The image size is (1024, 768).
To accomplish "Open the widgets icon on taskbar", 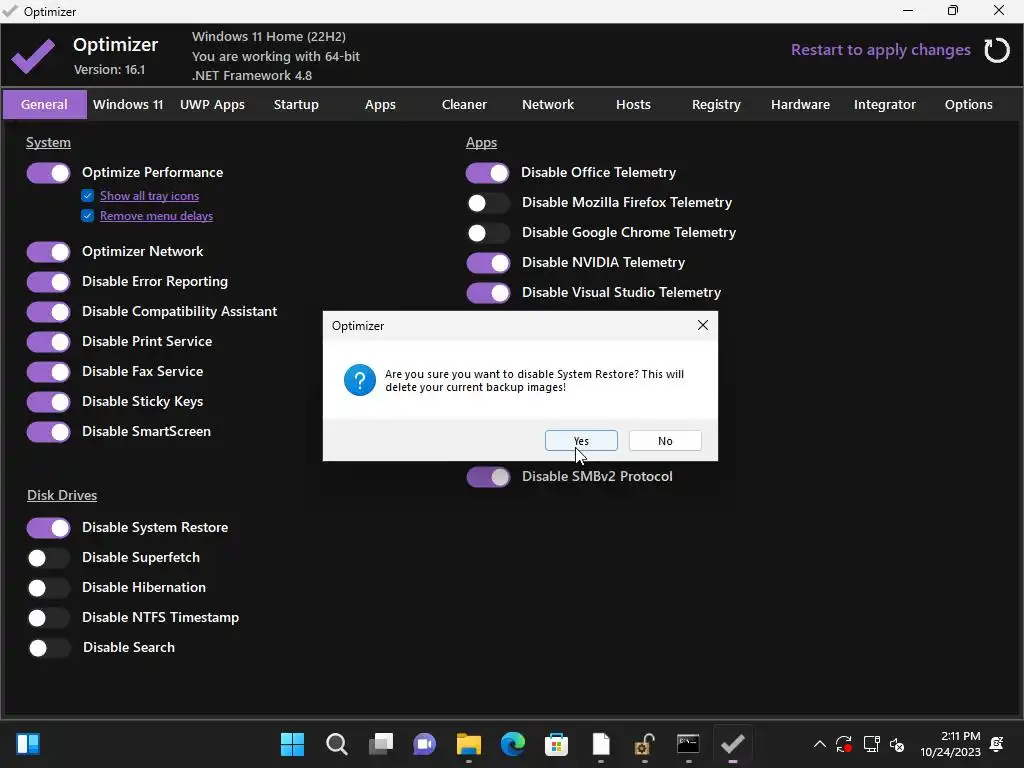I will click(x=28, y=744).
